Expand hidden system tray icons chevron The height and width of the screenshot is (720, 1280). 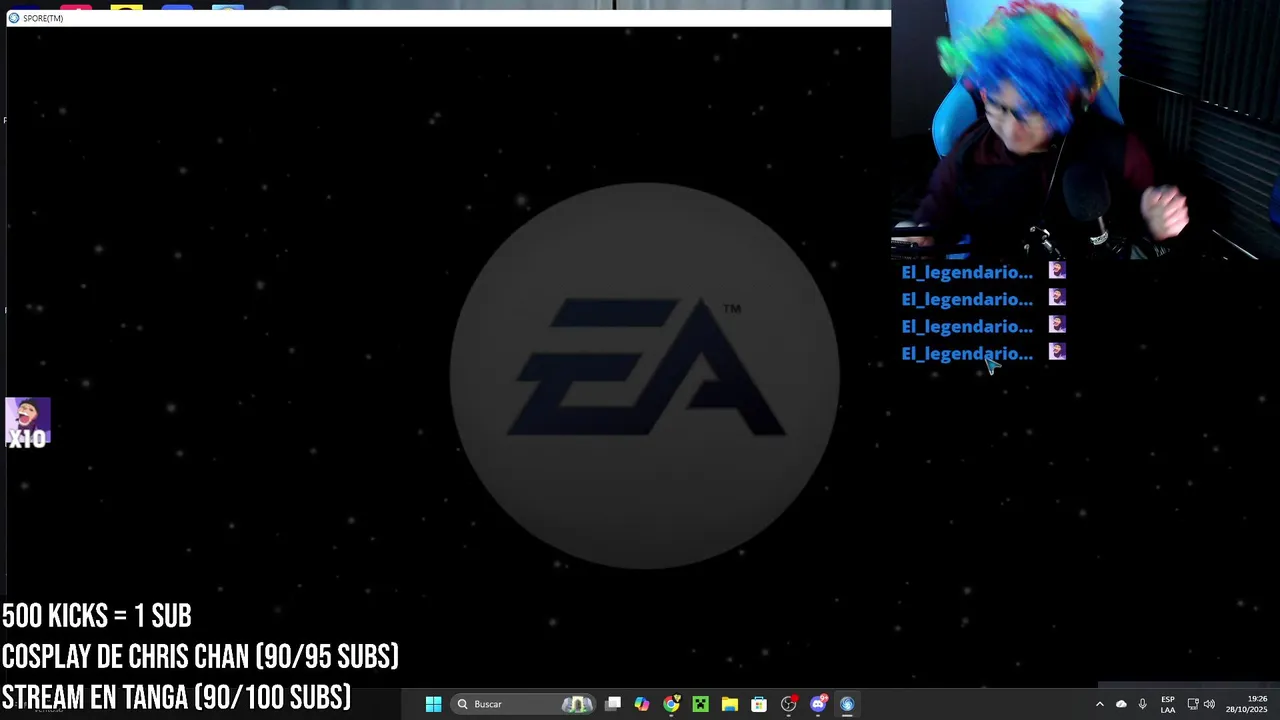point(1100,704)
